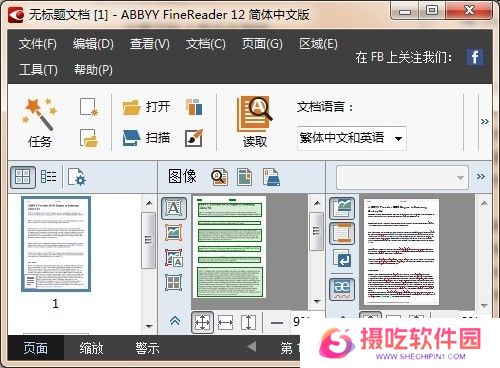Screen dimensions: 500x368
Task: Switch to the 缩放 tab
Action: pos(91,348)
